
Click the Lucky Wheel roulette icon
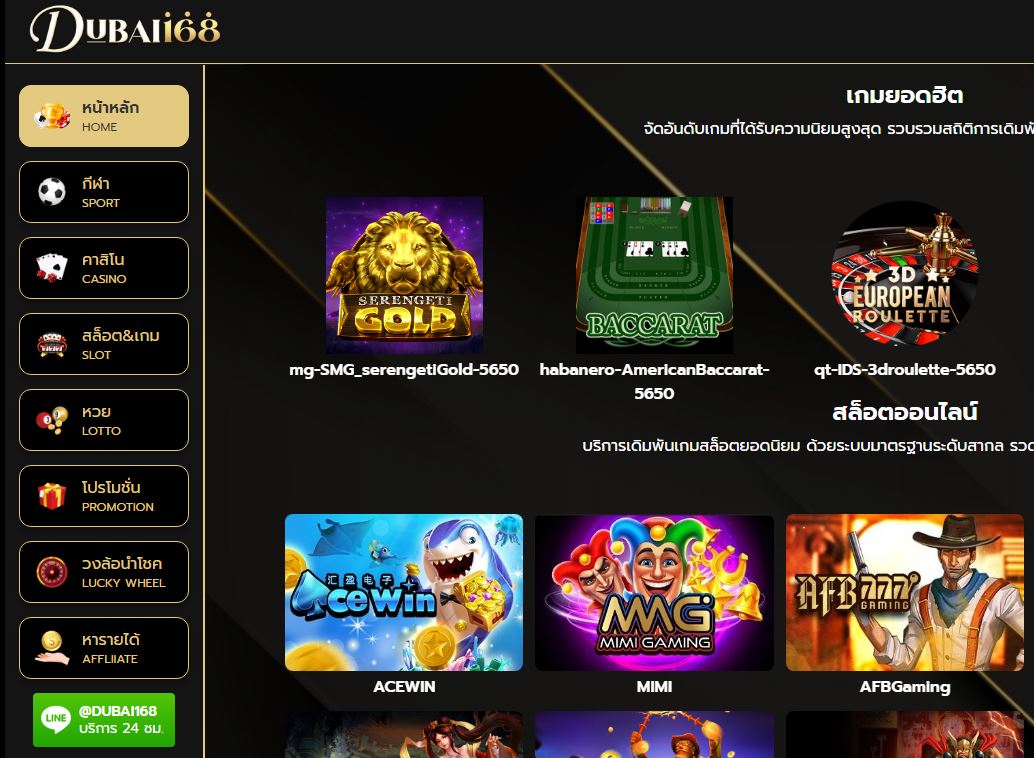click(x=52, y=572)
